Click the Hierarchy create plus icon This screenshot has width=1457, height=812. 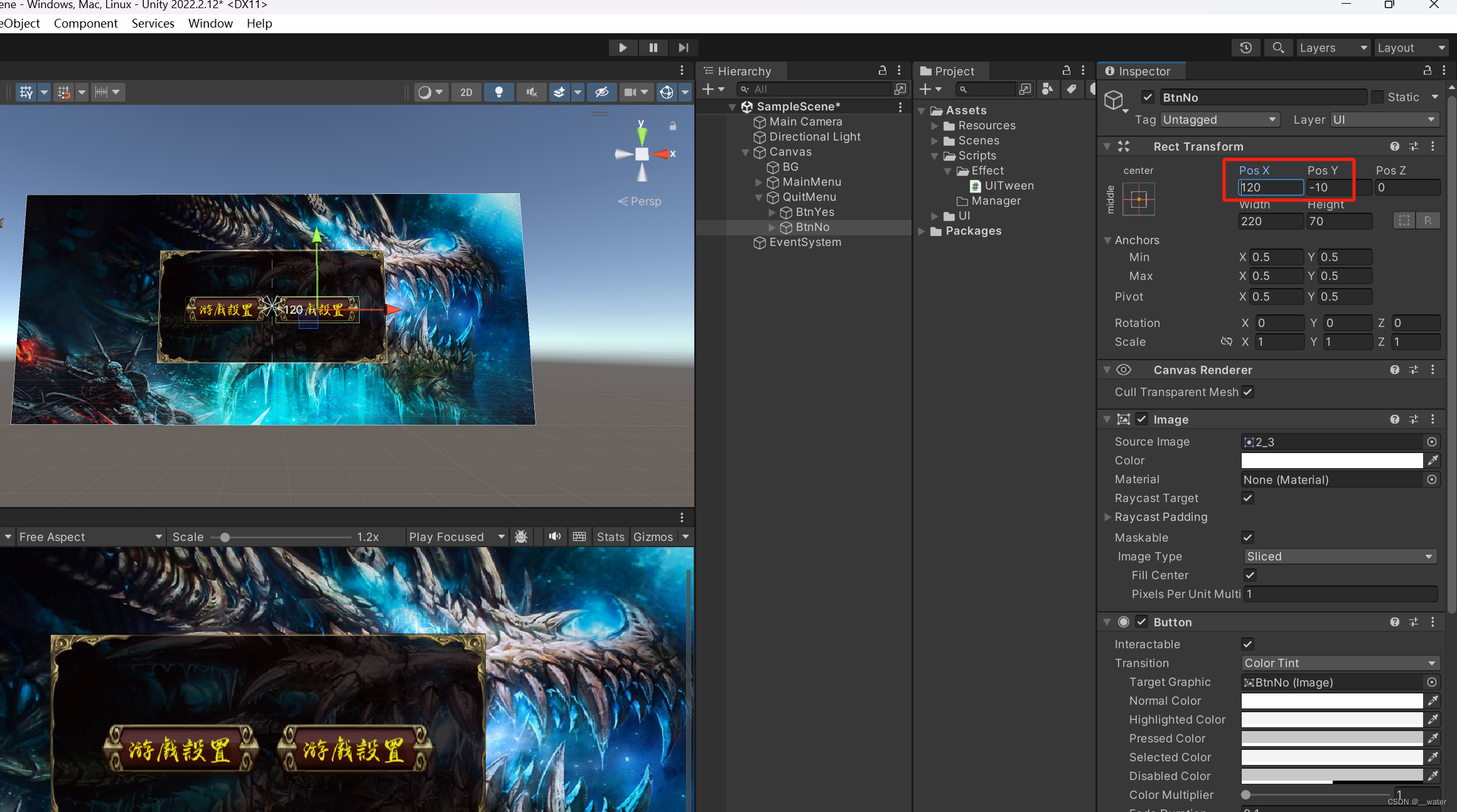point(708,89)
